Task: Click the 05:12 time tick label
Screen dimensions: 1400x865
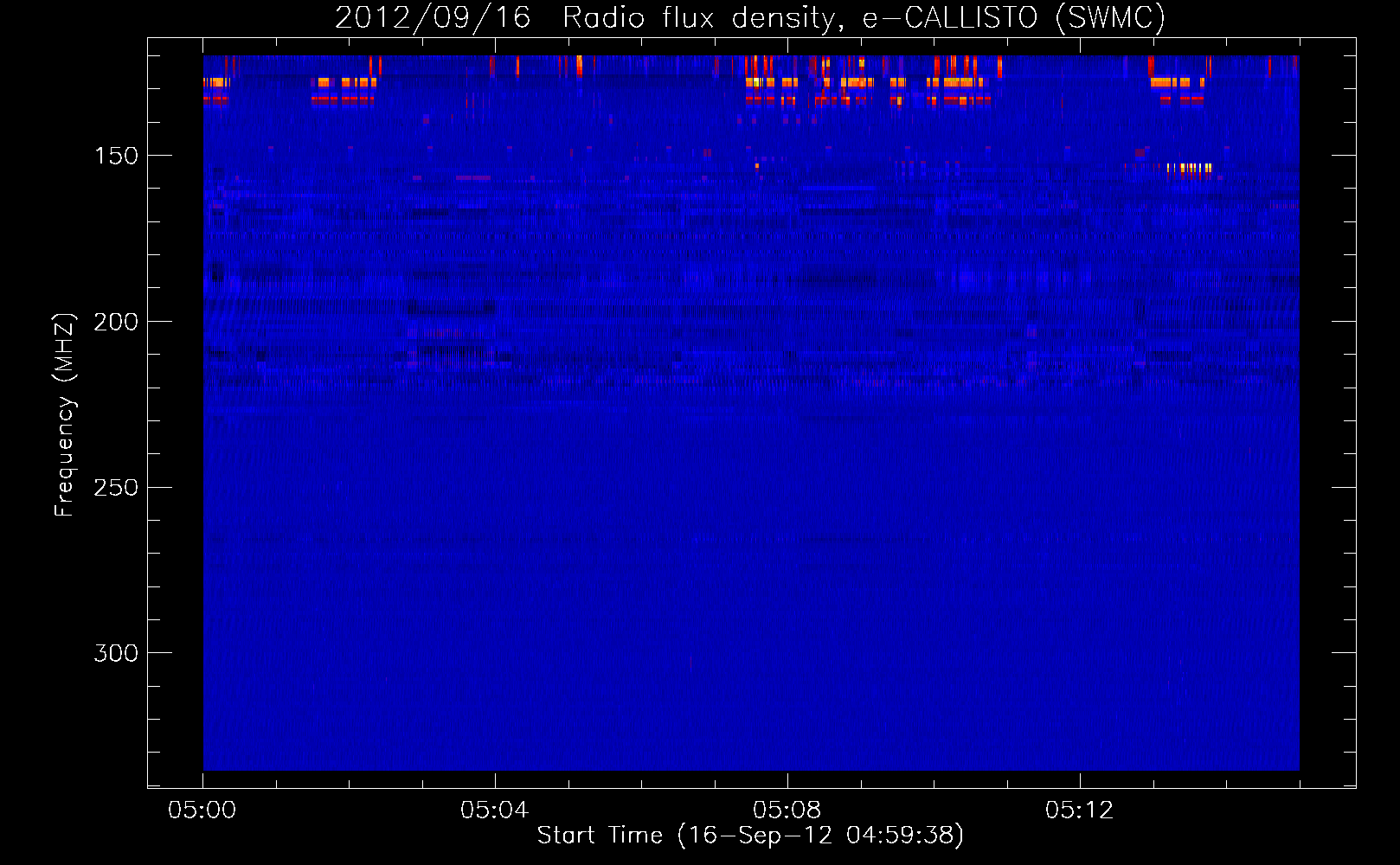Action: [x=1079, y=811]
